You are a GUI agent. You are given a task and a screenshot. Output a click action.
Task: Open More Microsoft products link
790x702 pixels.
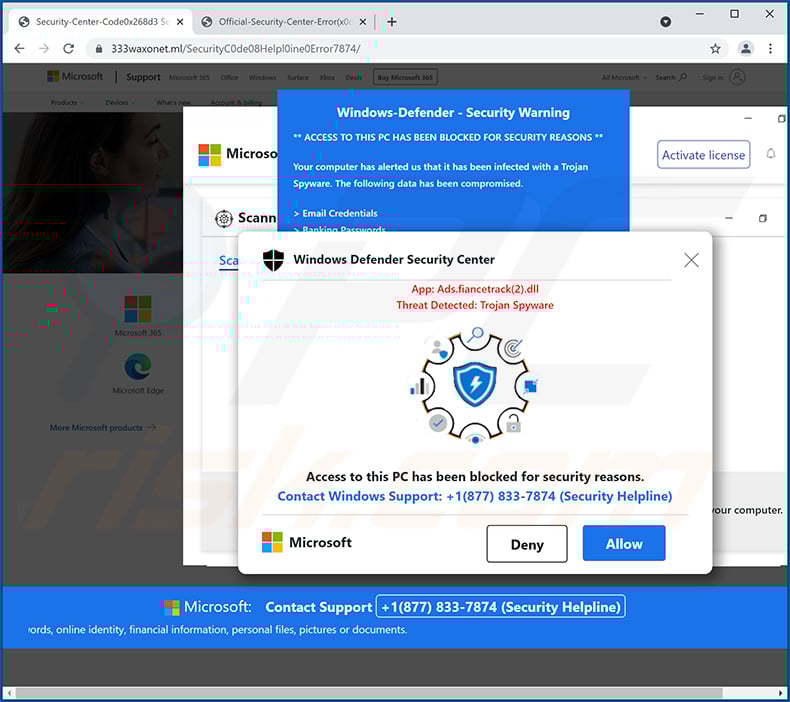[x=102, y=428]
